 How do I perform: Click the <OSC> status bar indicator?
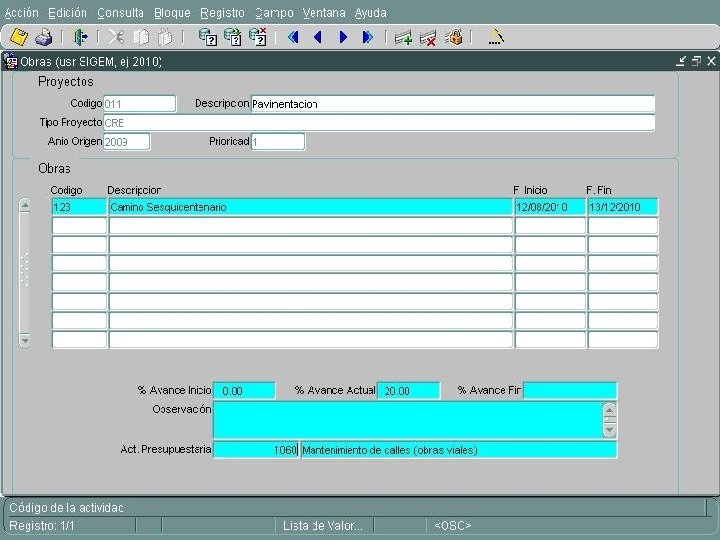453,526
